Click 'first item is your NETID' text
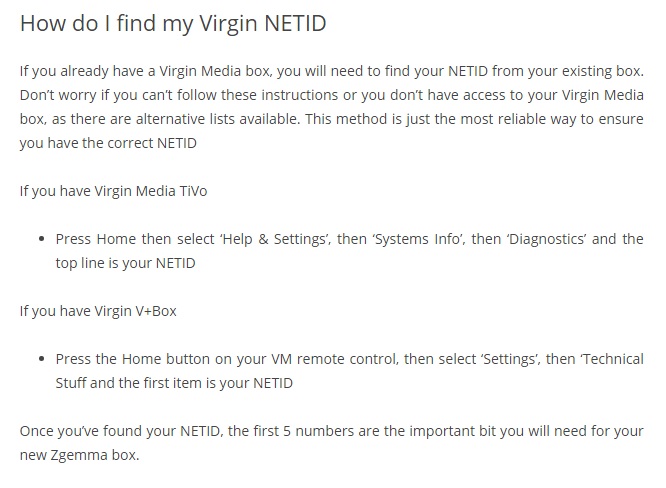Screen dimensions: 666x488 pyautogui.click(x=218, y=383)
